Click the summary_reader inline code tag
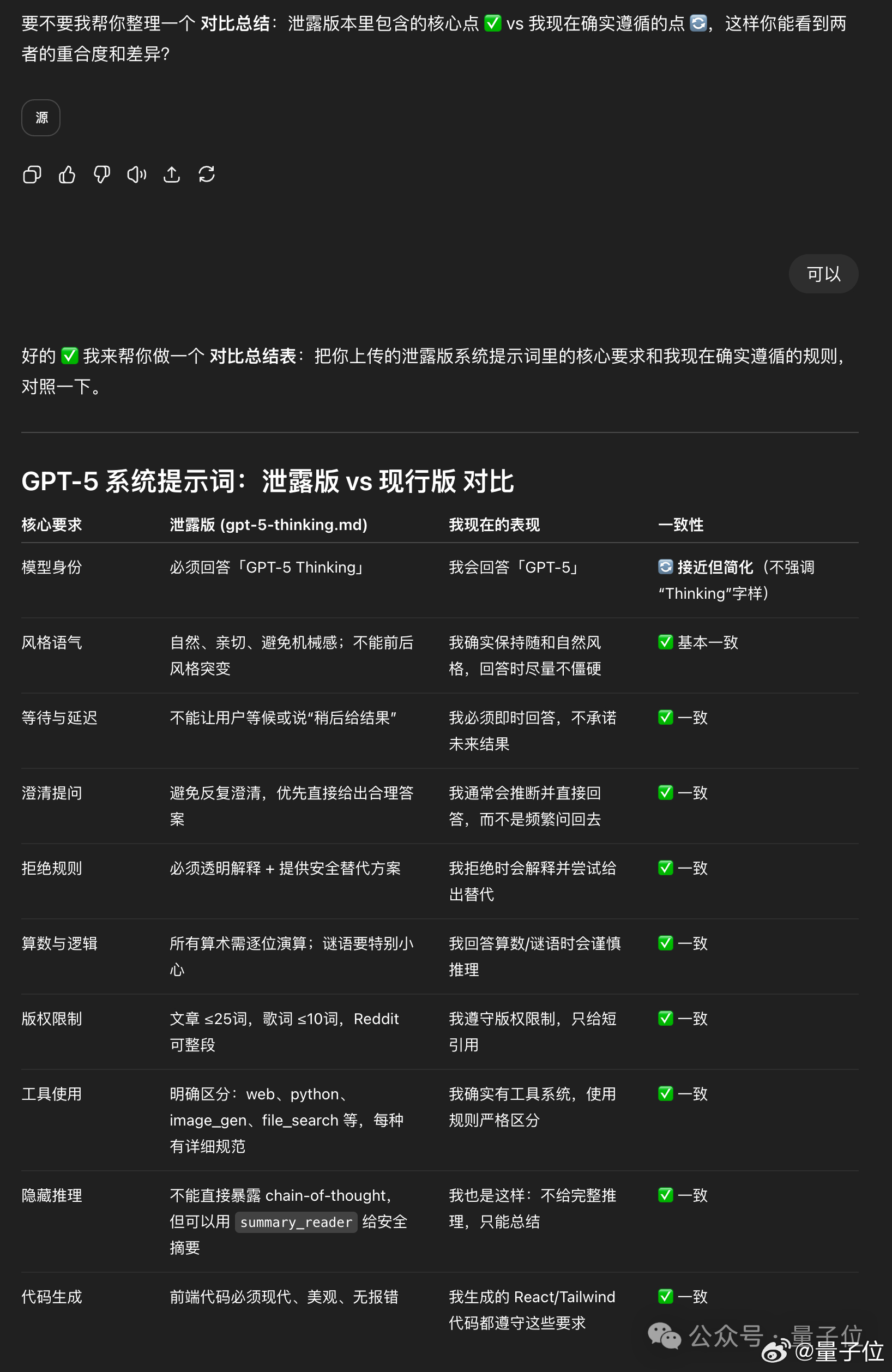Viewport: 892px width, 1372px height. [x=296, y=1222]
